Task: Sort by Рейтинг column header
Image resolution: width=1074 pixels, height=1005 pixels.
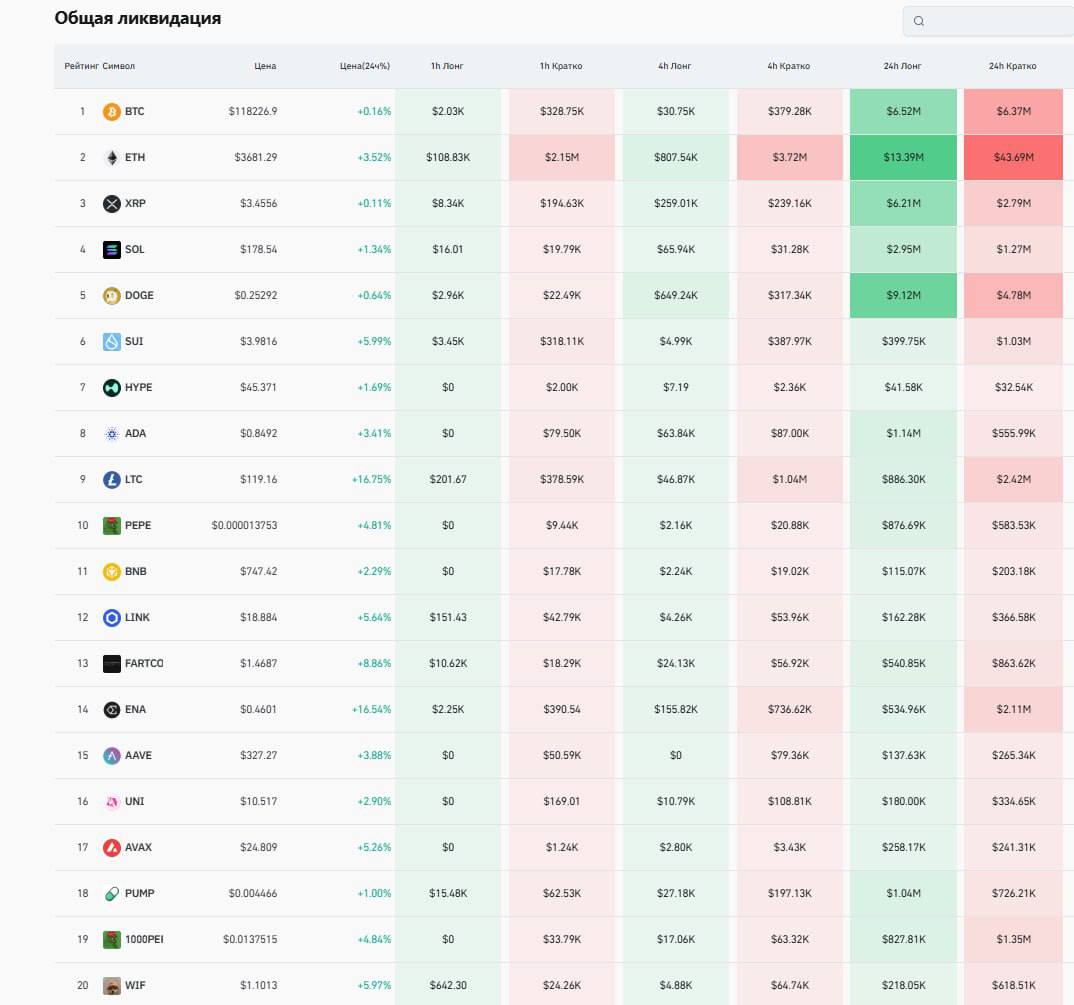Action: (82, 66)
